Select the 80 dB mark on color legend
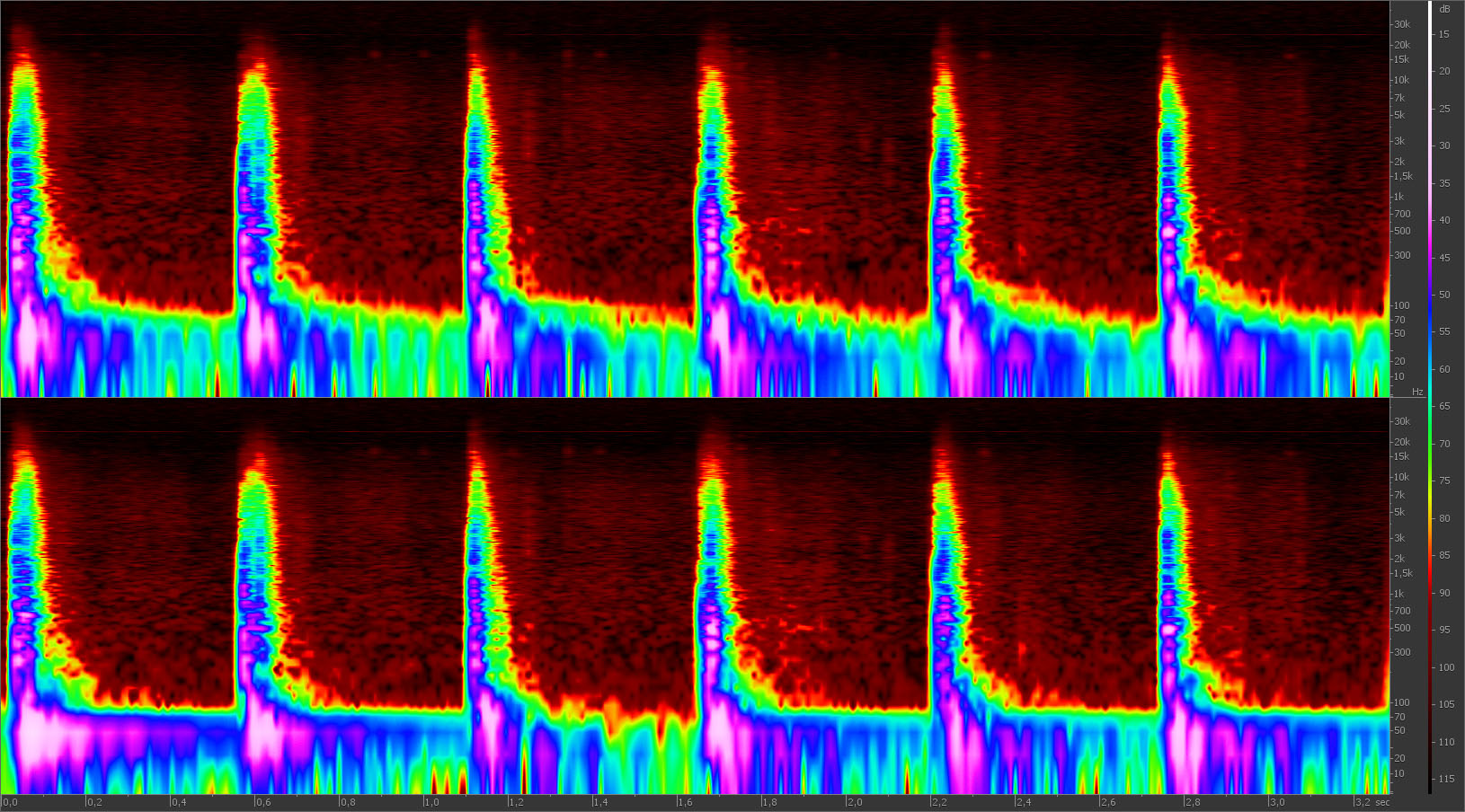 (x=1444, y=518)
